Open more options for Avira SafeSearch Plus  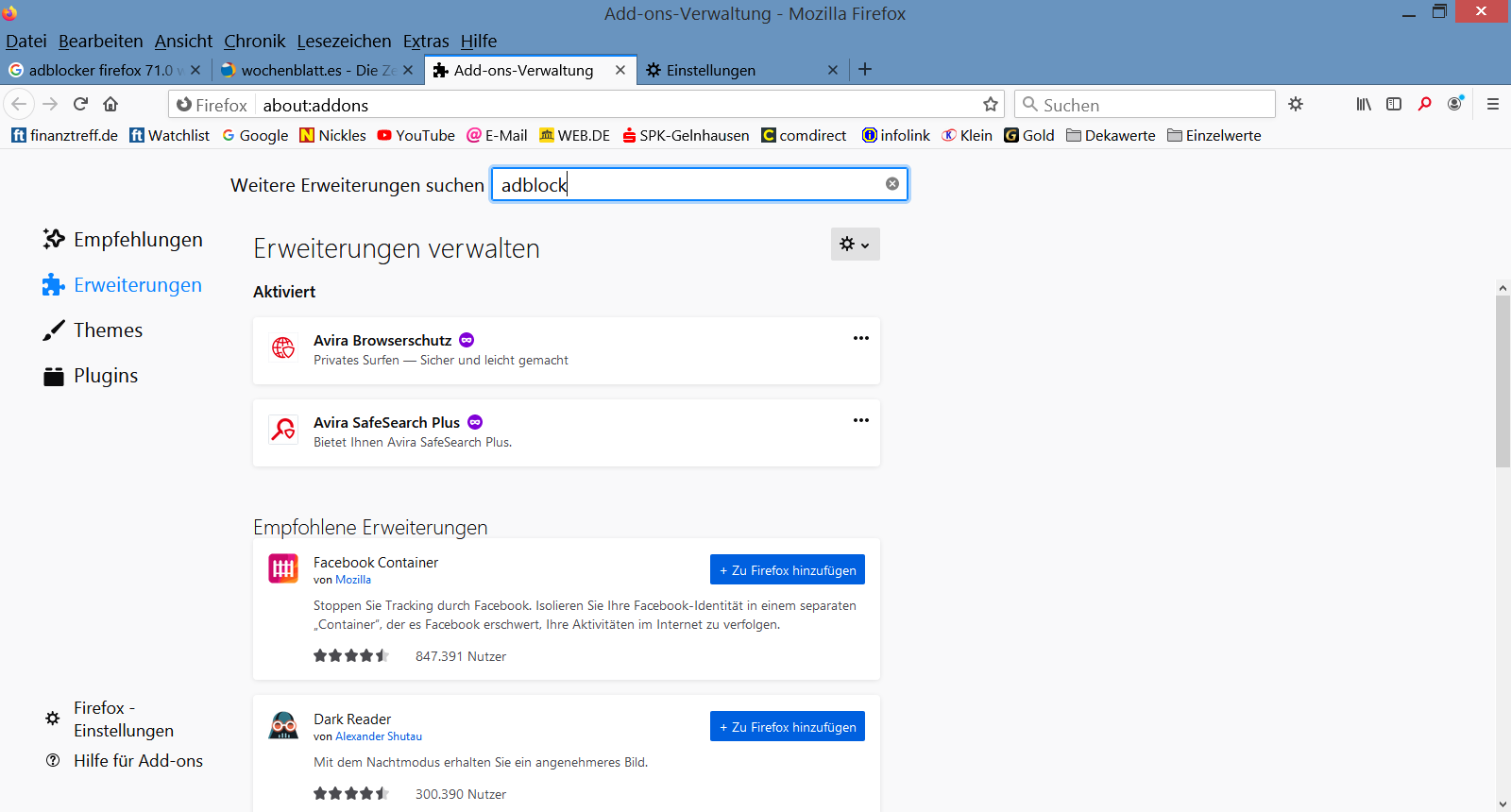coord(861,420)
